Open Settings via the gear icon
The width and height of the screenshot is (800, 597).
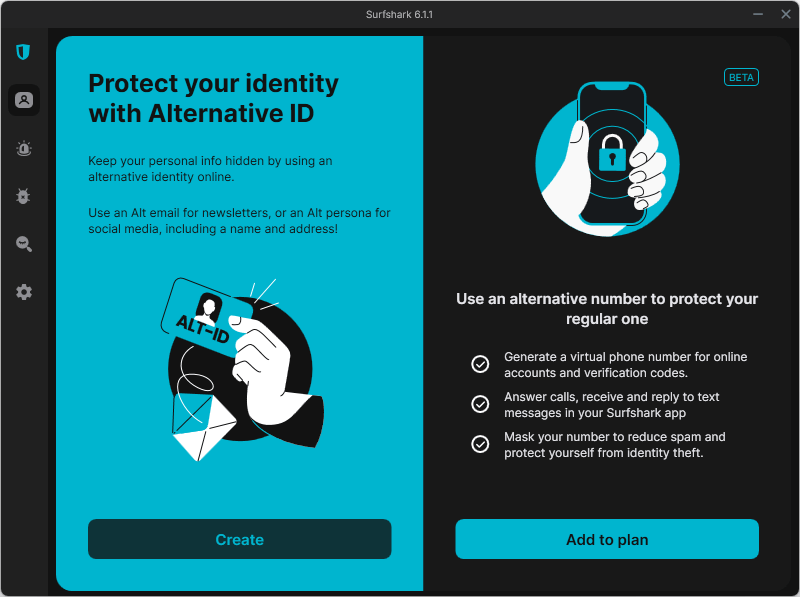click(x=24, y=292)
